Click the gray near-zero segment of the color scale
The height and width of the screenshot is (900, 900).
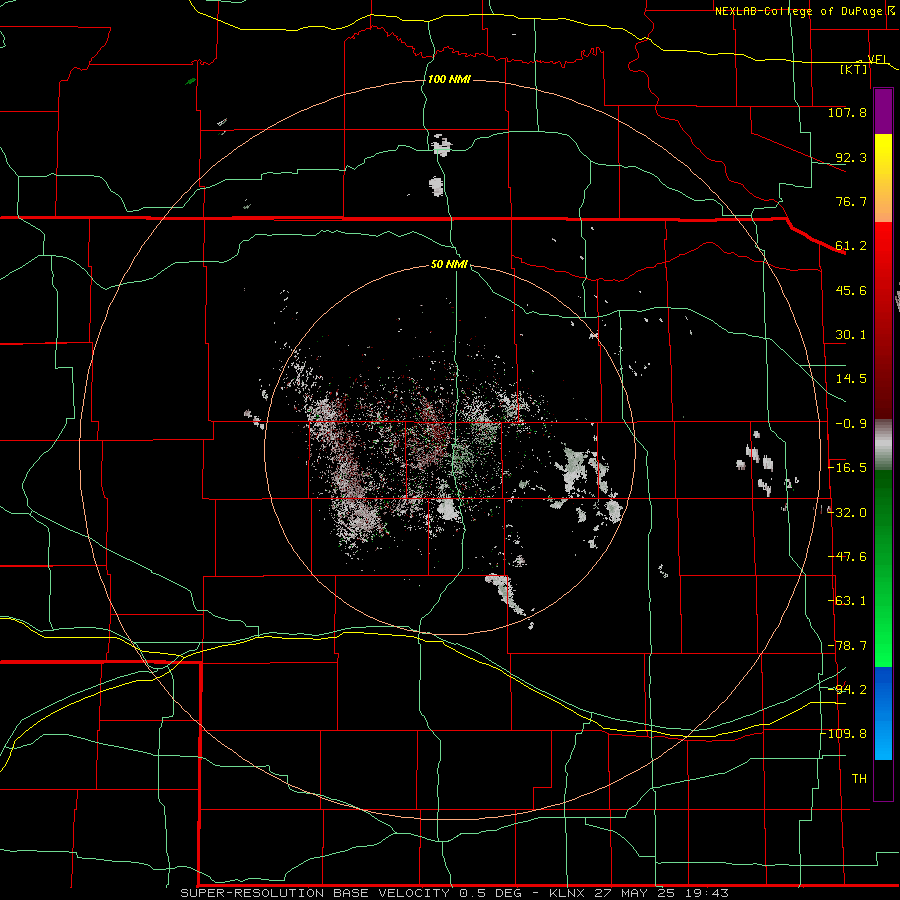tap(883, 445)
